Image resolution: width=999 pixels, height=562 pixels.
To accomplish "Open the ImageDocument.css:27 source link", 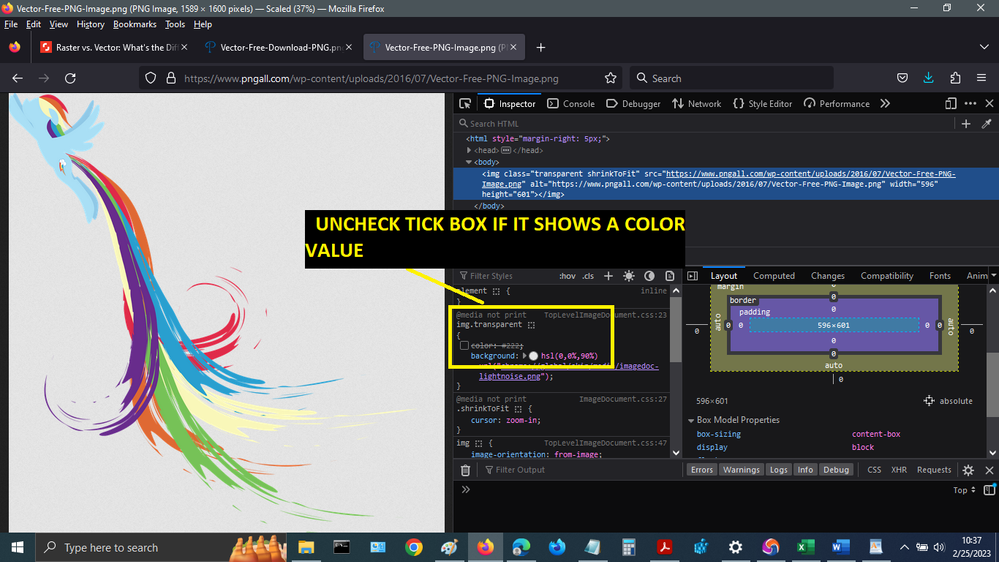I will click(622, 399).
